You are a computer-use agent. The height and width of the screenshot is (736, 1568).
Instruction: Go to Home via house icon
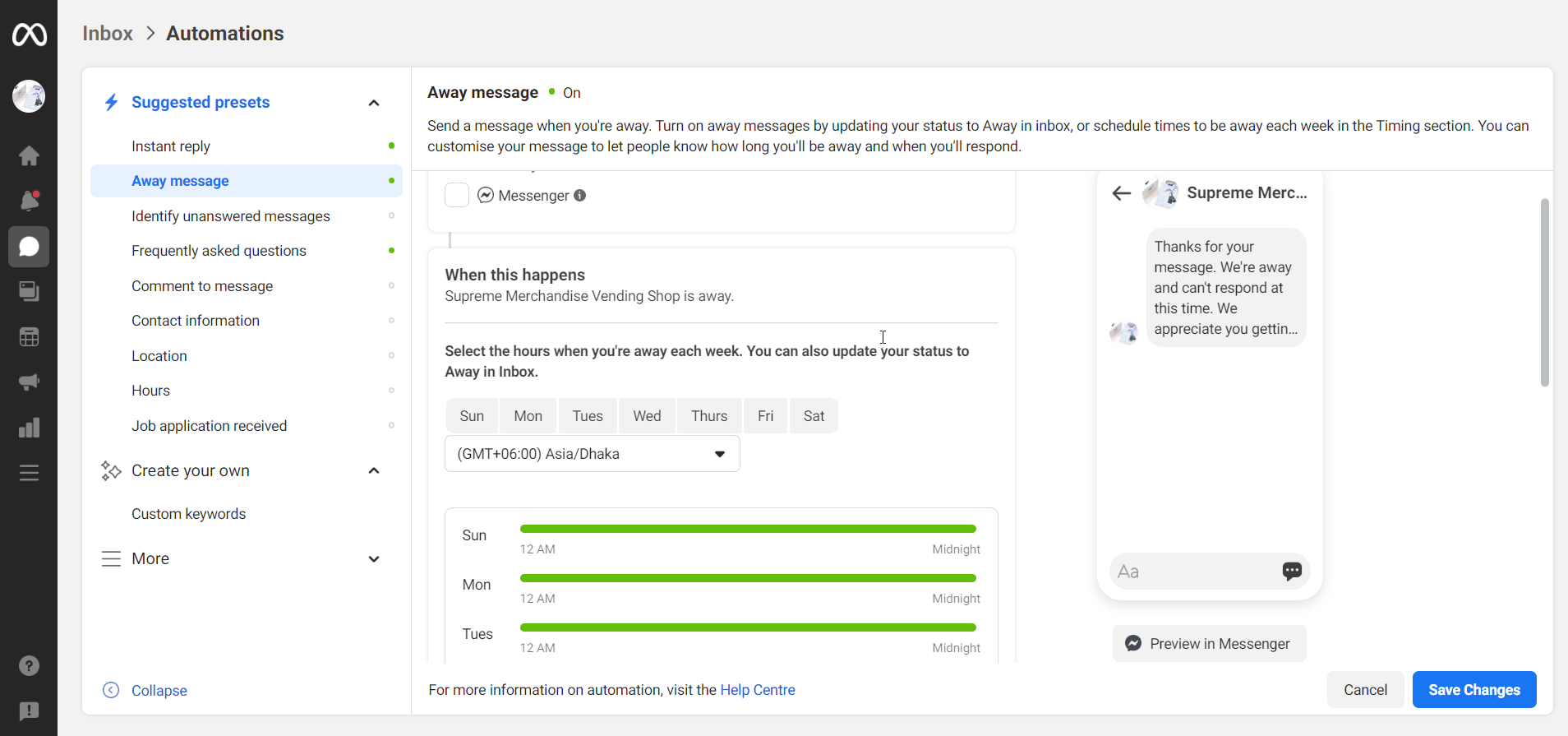pyautogui.click(x=29, y=155)
